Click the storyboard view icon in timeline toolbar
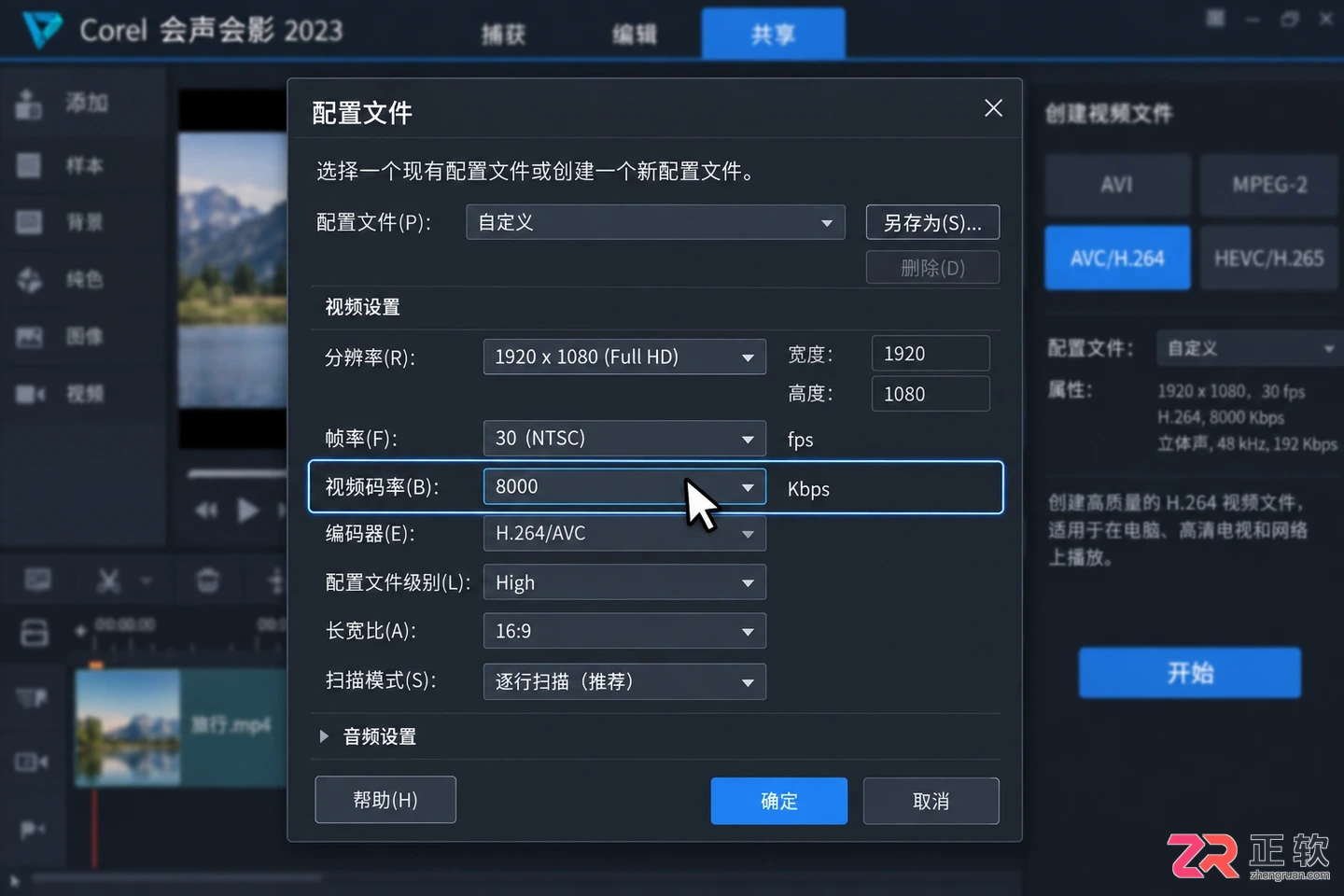Viewport: 1344px width, 896px height. click(38, 580)
